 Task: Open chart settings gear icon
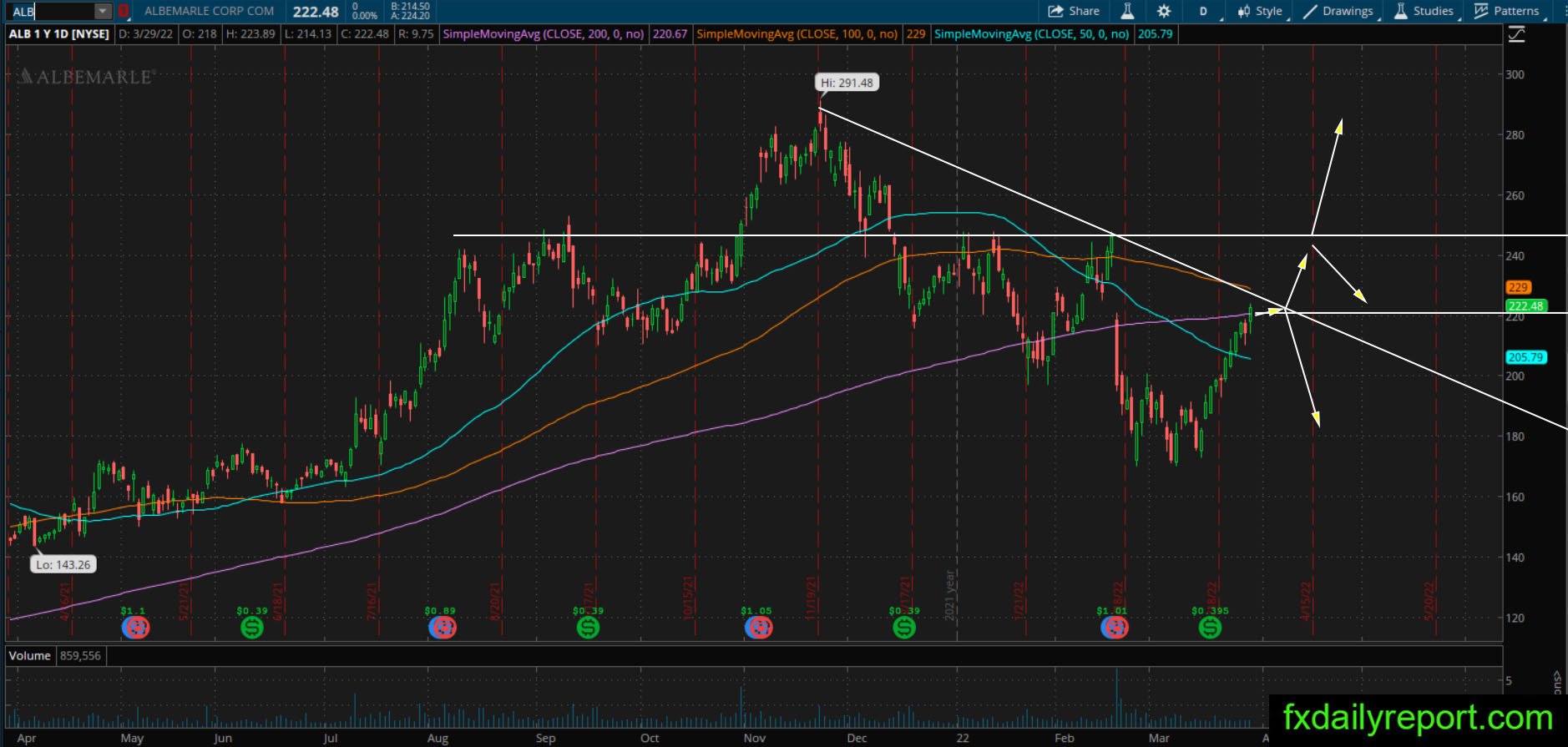pos(1164,11)
